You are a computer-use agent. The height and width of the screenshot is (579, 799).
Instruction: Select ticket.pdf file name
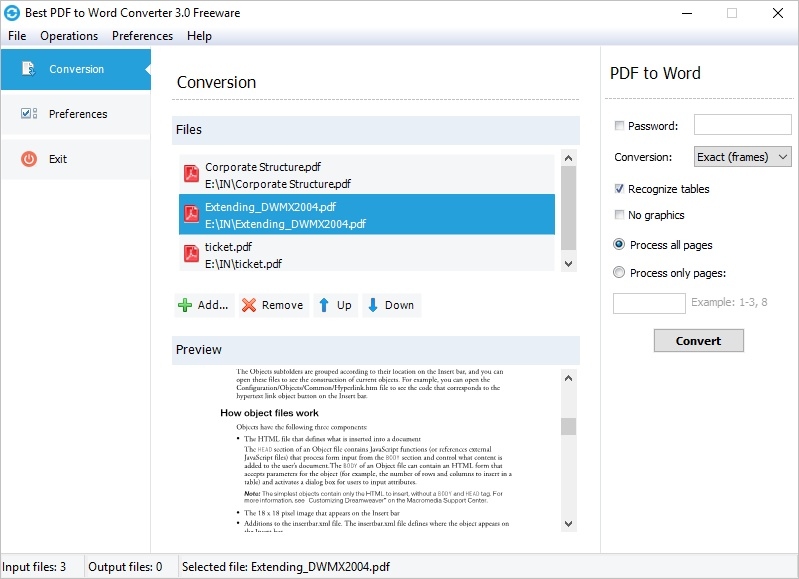click(x=228, y=247)
